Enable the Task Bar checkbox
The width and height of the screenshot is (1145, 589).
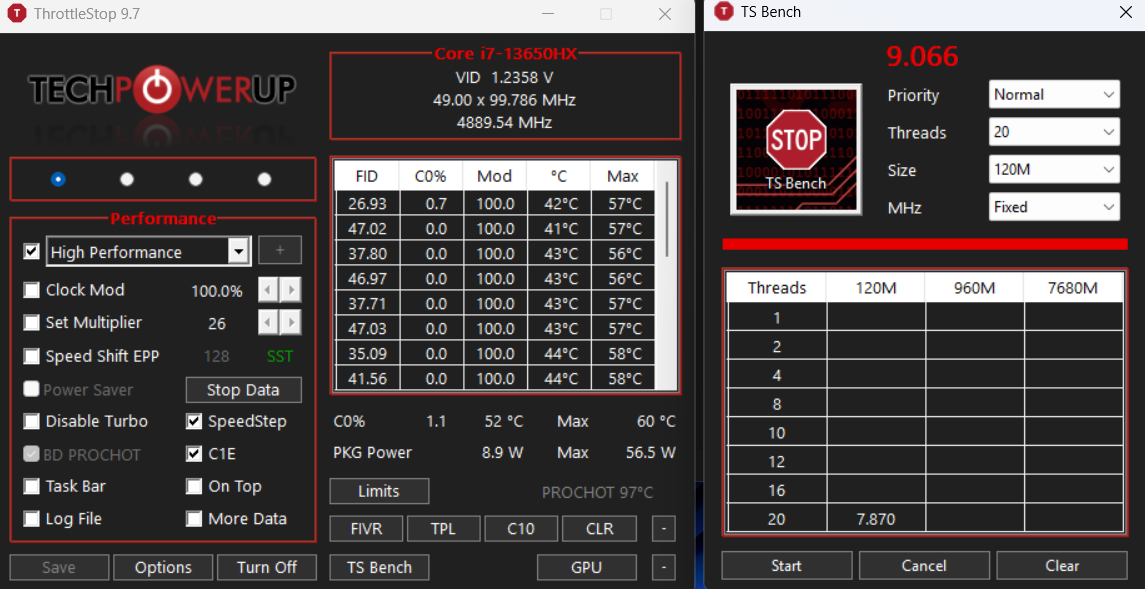click(31, 486)
